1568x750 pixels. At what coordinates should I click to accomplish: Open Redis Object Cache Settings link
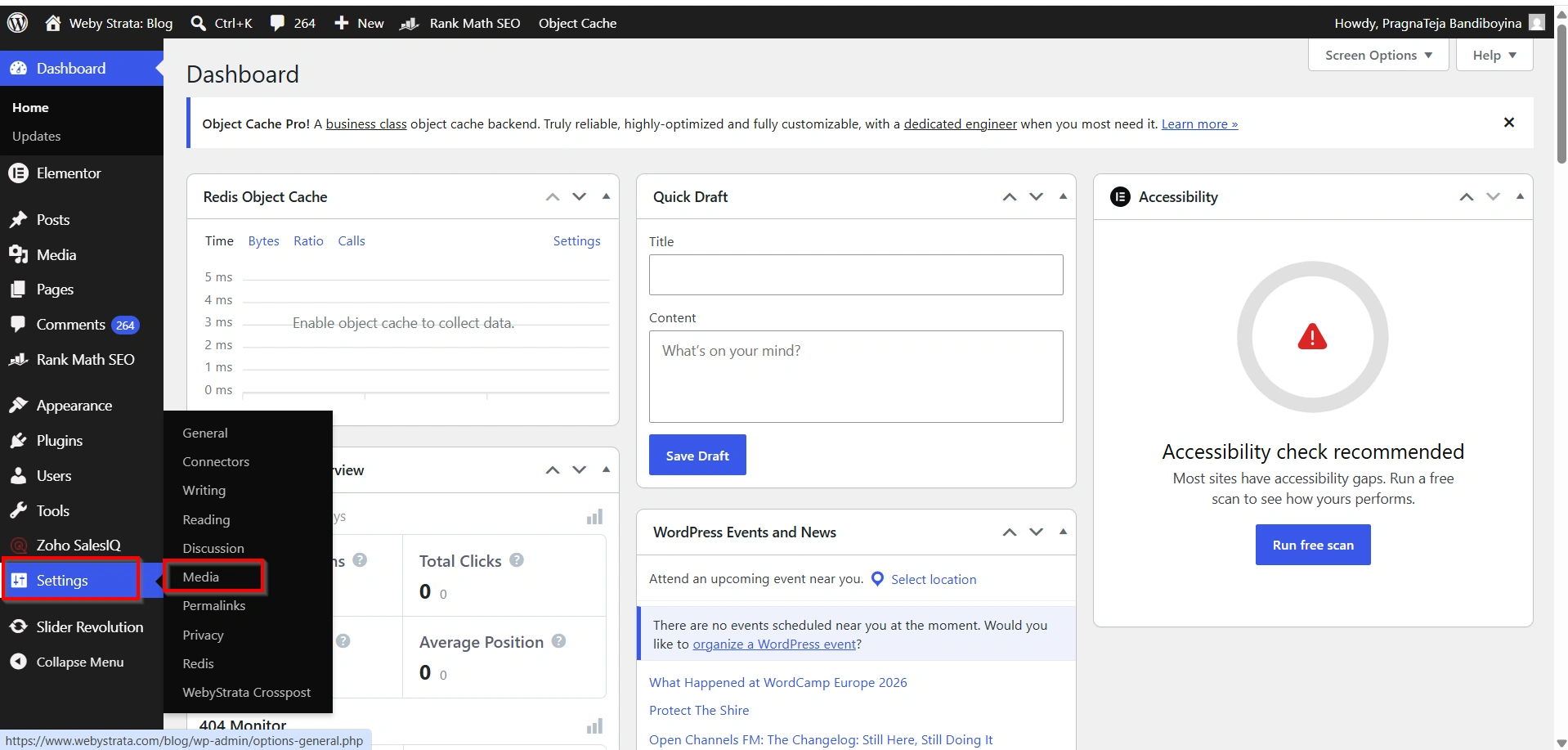click(576, 241)
